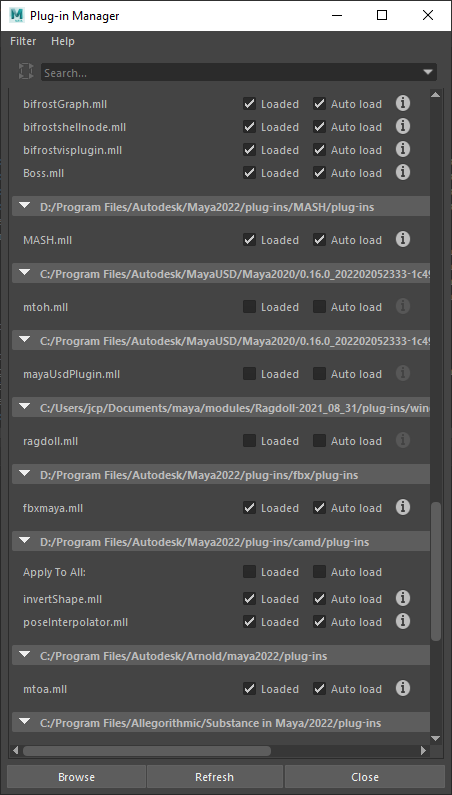Check Apply To All Loaded box
Screen dimensions: 452x795
(250, 572)
